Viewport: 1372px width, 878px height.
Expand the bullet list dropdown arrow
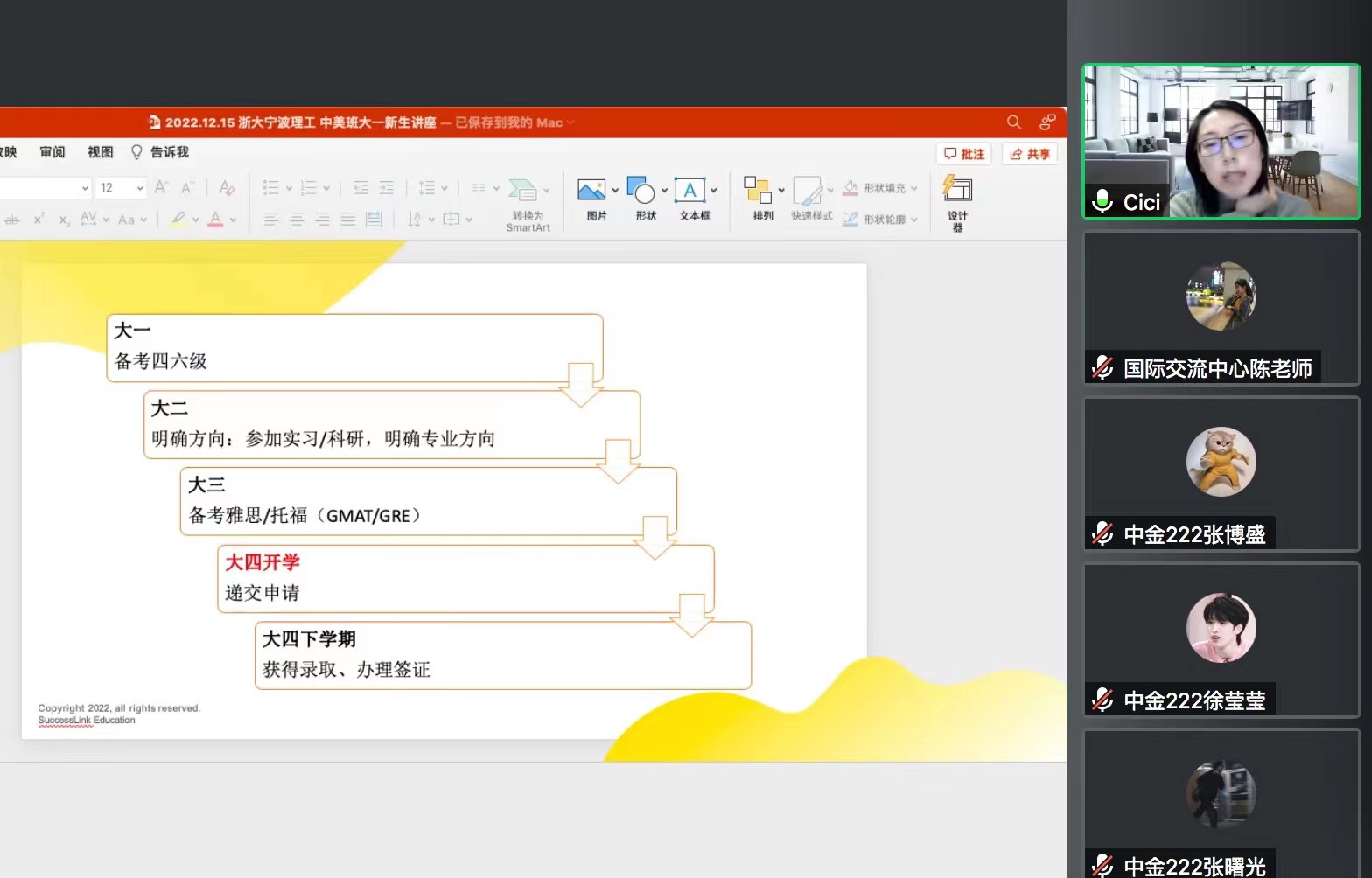coord(289,188)
